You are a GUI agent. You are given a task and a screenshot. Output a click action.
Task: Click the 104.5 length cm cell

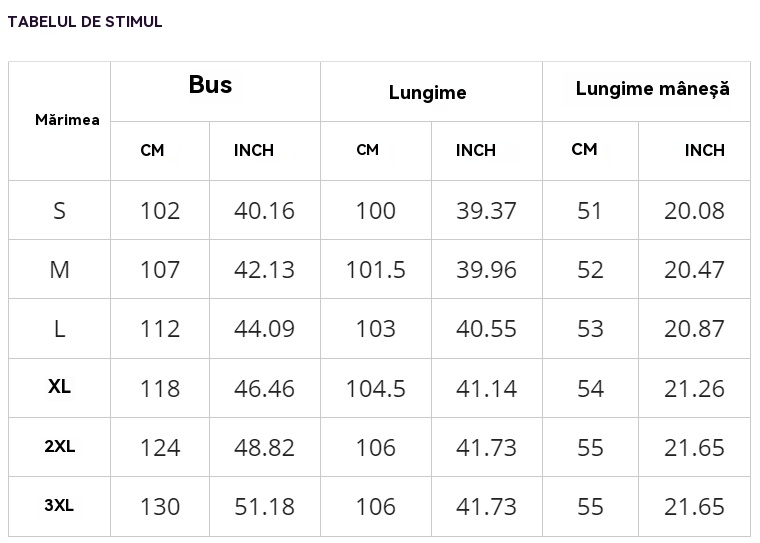(376, 388)
